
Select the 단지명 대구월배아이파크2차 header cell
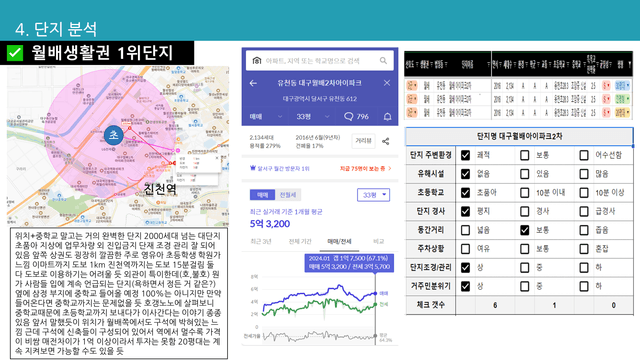pyautogui.click(x=519, y=136)
